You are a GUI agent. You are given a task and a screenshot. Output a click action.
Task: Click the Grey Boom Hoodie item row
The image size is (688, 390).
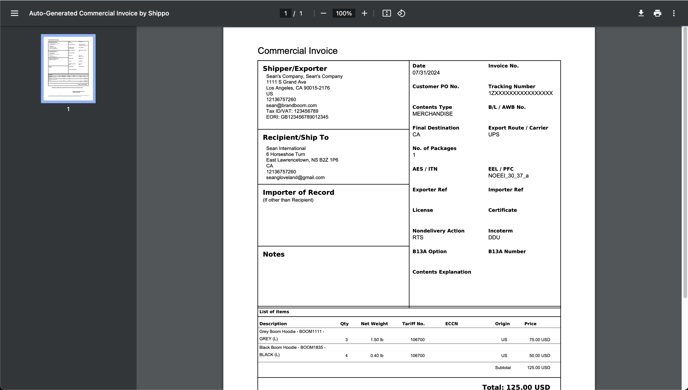[x=409, y=336]
